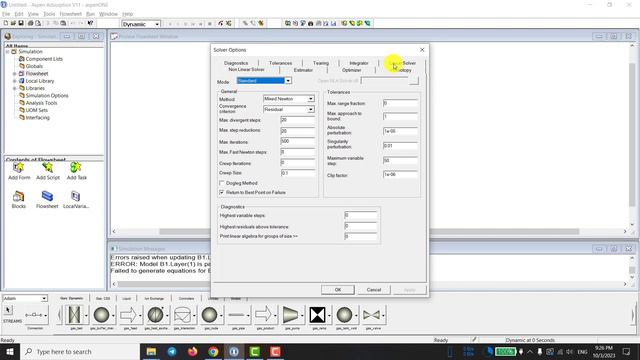Viewport: 640px width, 360px height.
Task: Expand the Flowsheet tree node
Action: [15, 74]
